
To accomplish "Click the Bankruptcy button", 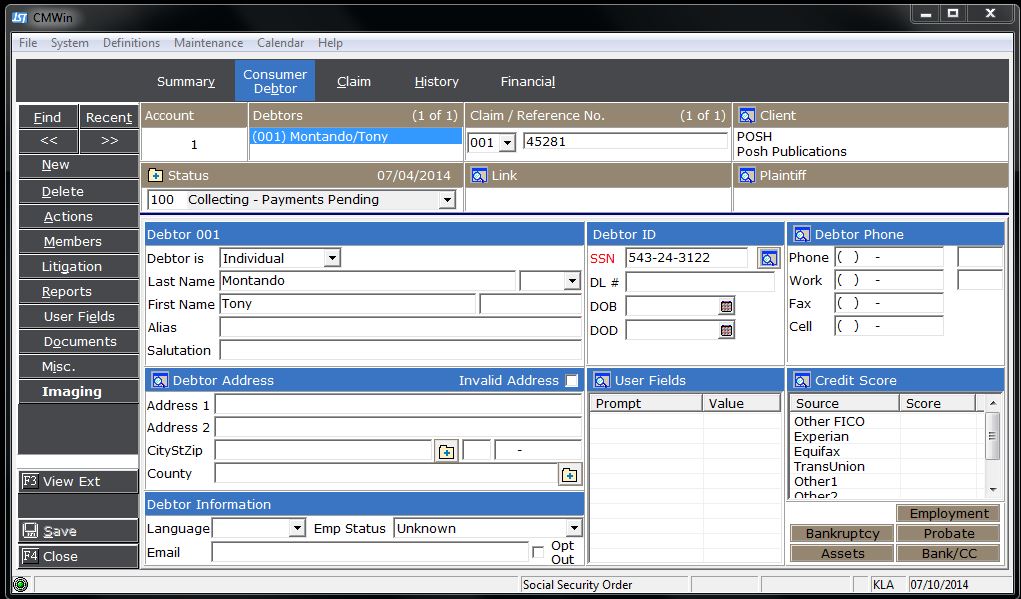I will tap(842, 534).
